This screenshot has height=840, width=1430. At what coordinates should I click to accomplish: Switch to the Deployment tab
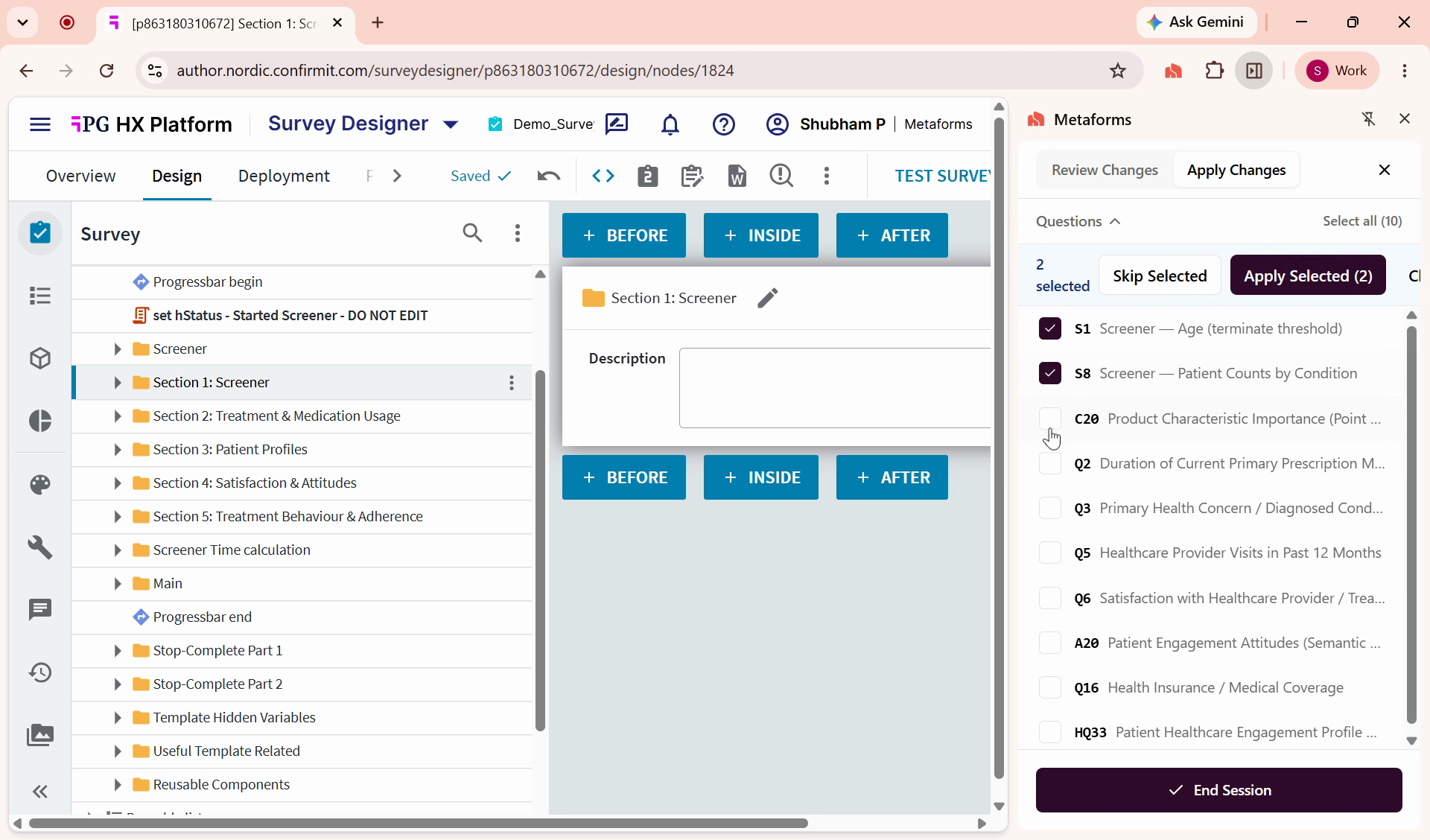(x=284, y=176)
